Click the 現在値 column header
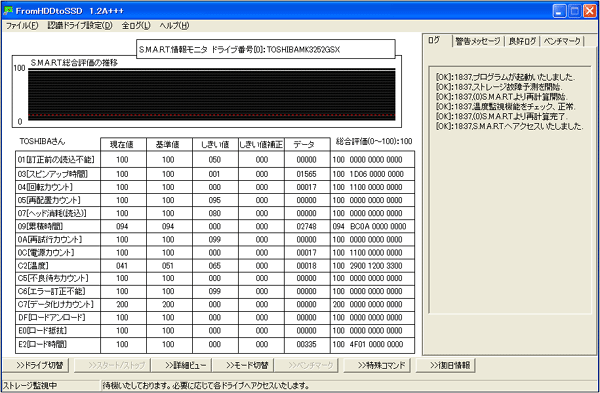Viewport: 600px width, 393px height. click(x=123, y=144)
